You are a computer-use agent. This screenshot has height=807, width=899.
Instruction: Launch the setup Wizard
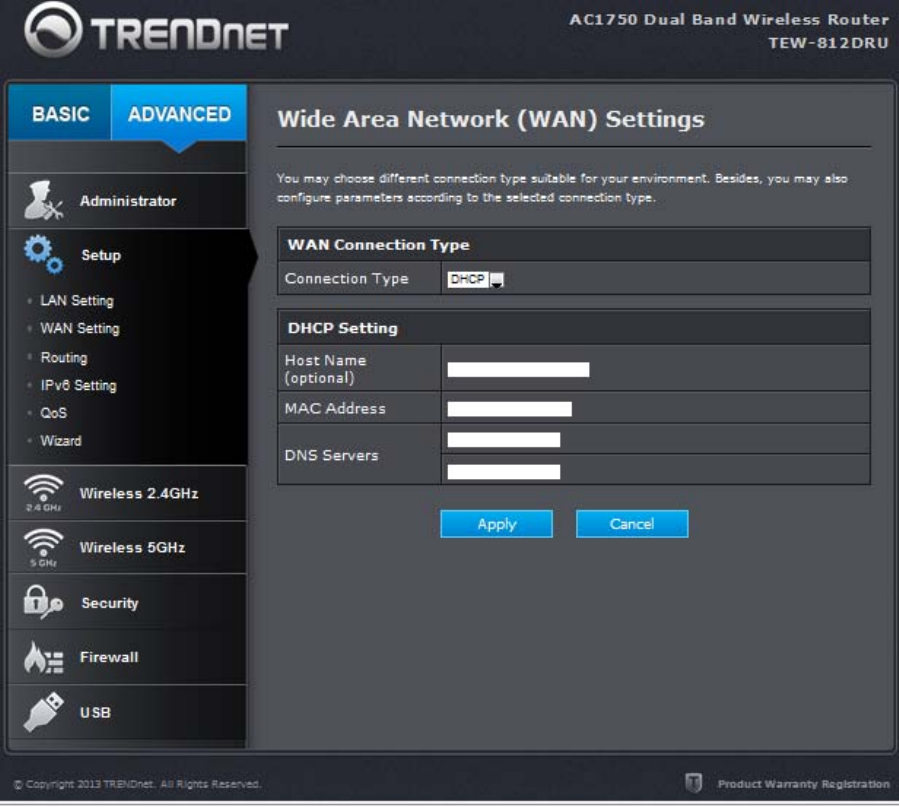tap(61, 441)
